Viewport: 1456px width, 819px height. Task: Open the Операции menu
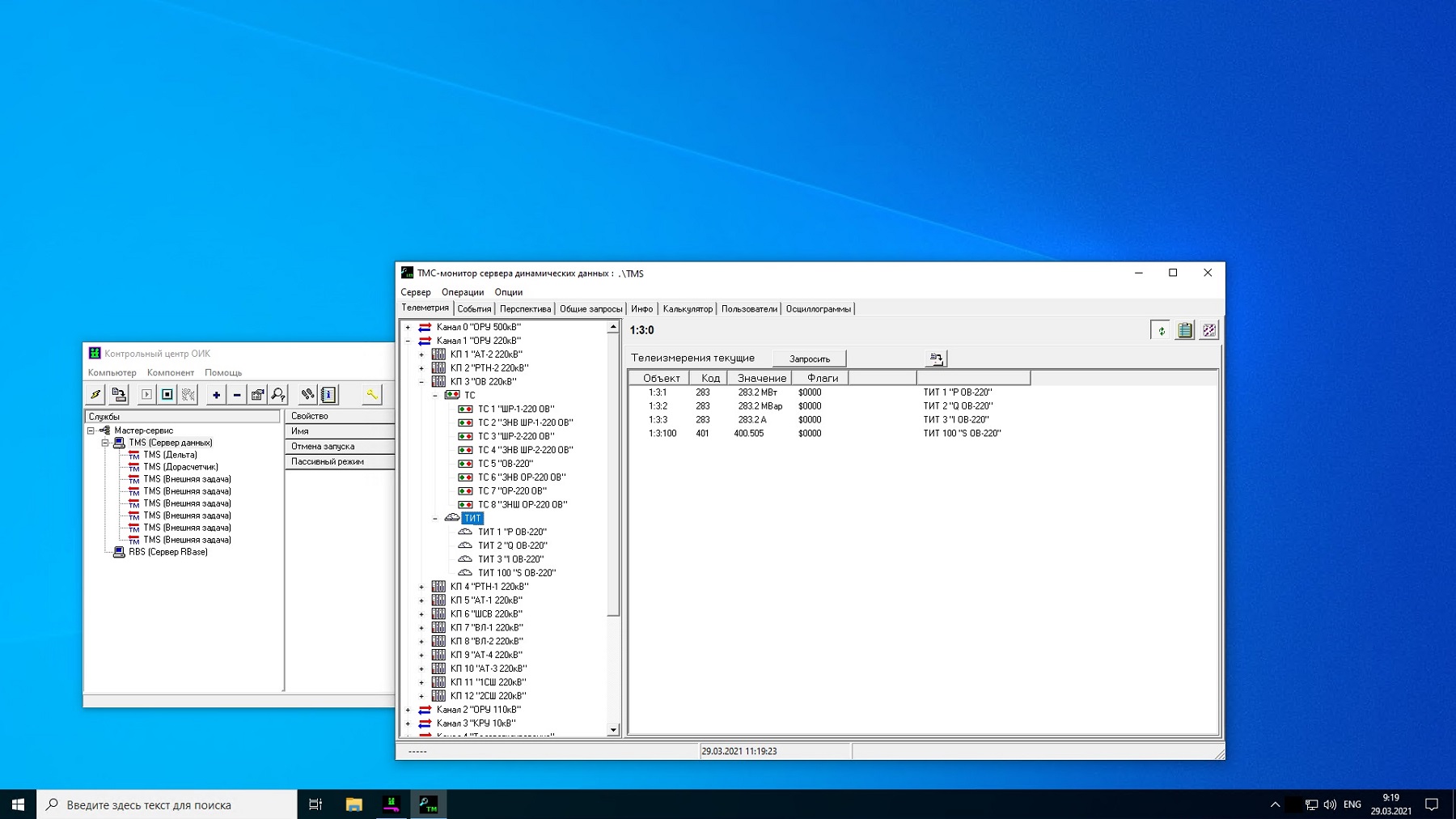462,292
